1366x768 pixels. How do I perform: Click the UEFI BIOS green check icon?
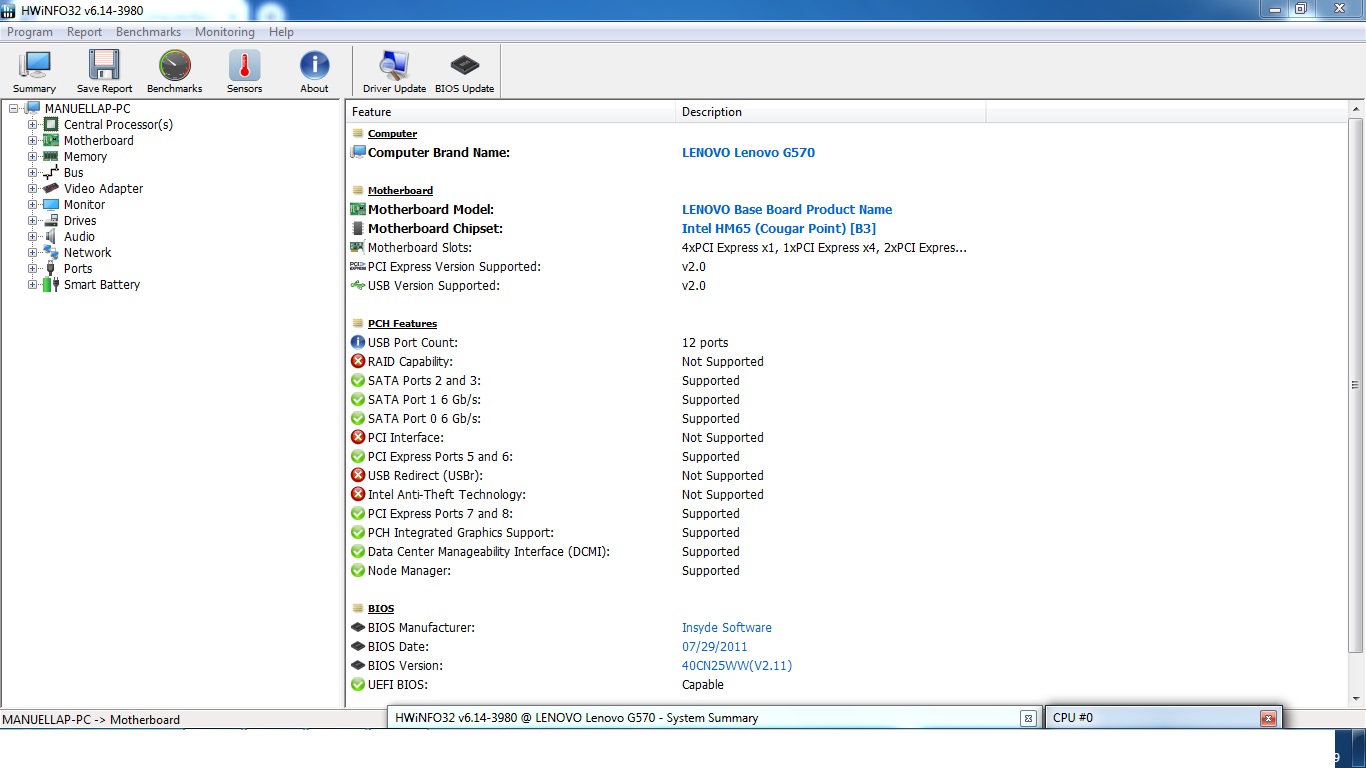click(358, 684)
